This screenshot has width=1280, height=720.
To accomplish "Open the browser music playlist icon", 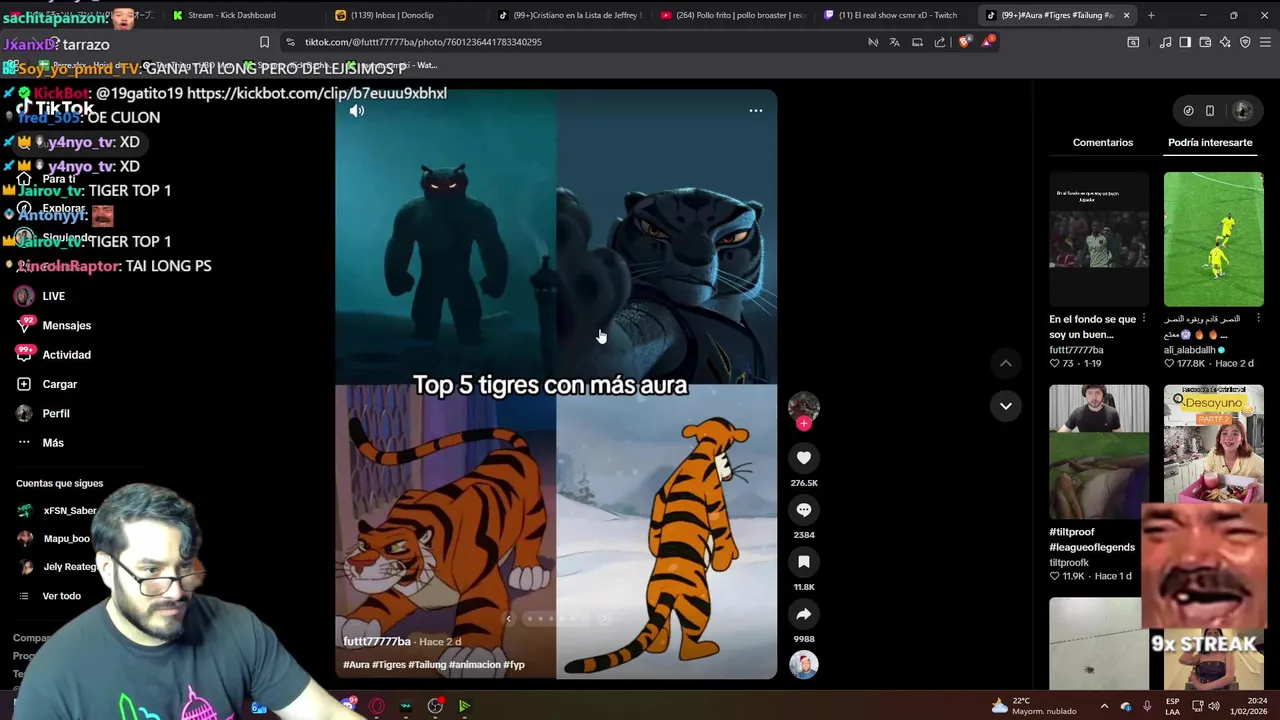I will [x=1165, y=42].
